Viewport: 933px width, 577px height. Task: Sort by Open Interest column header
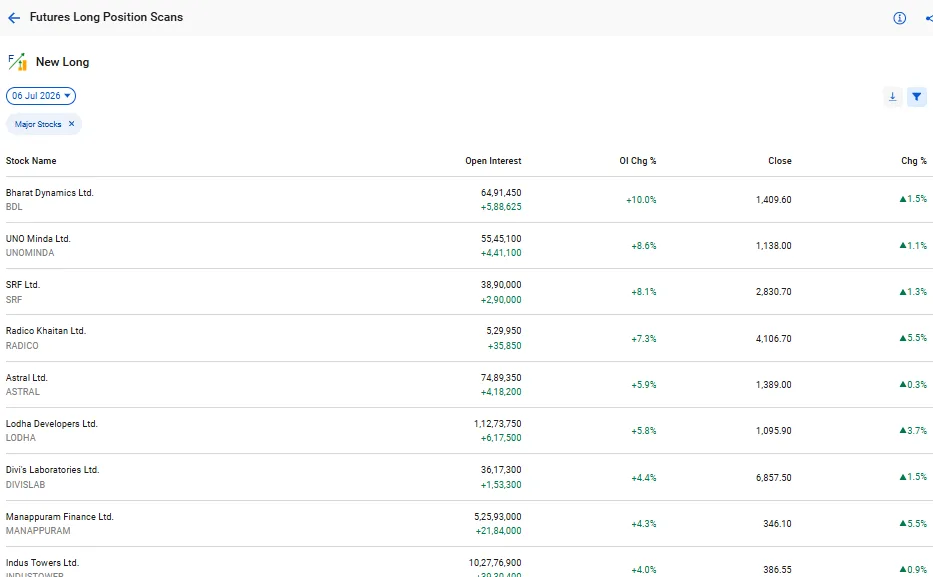click(493, 161)
